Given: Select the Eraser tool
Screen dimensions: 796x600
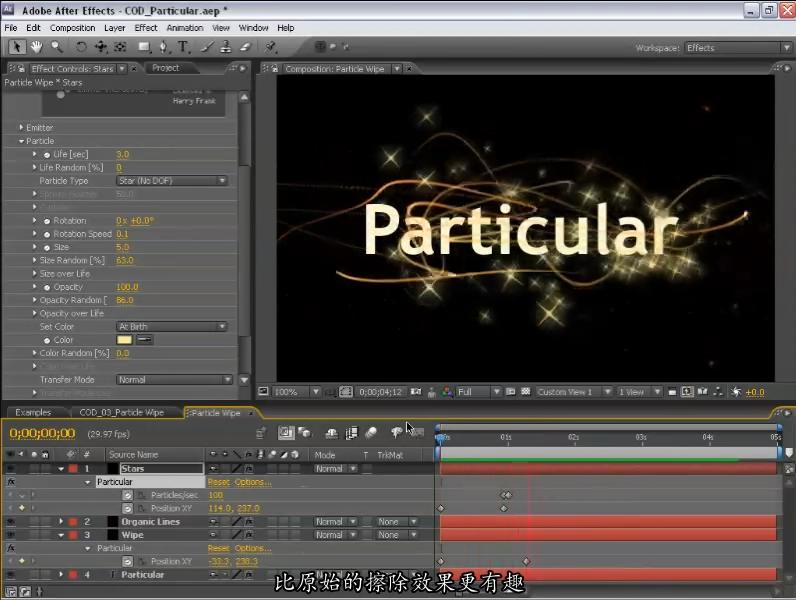Looking at the screenshot, I should [245, 47].
